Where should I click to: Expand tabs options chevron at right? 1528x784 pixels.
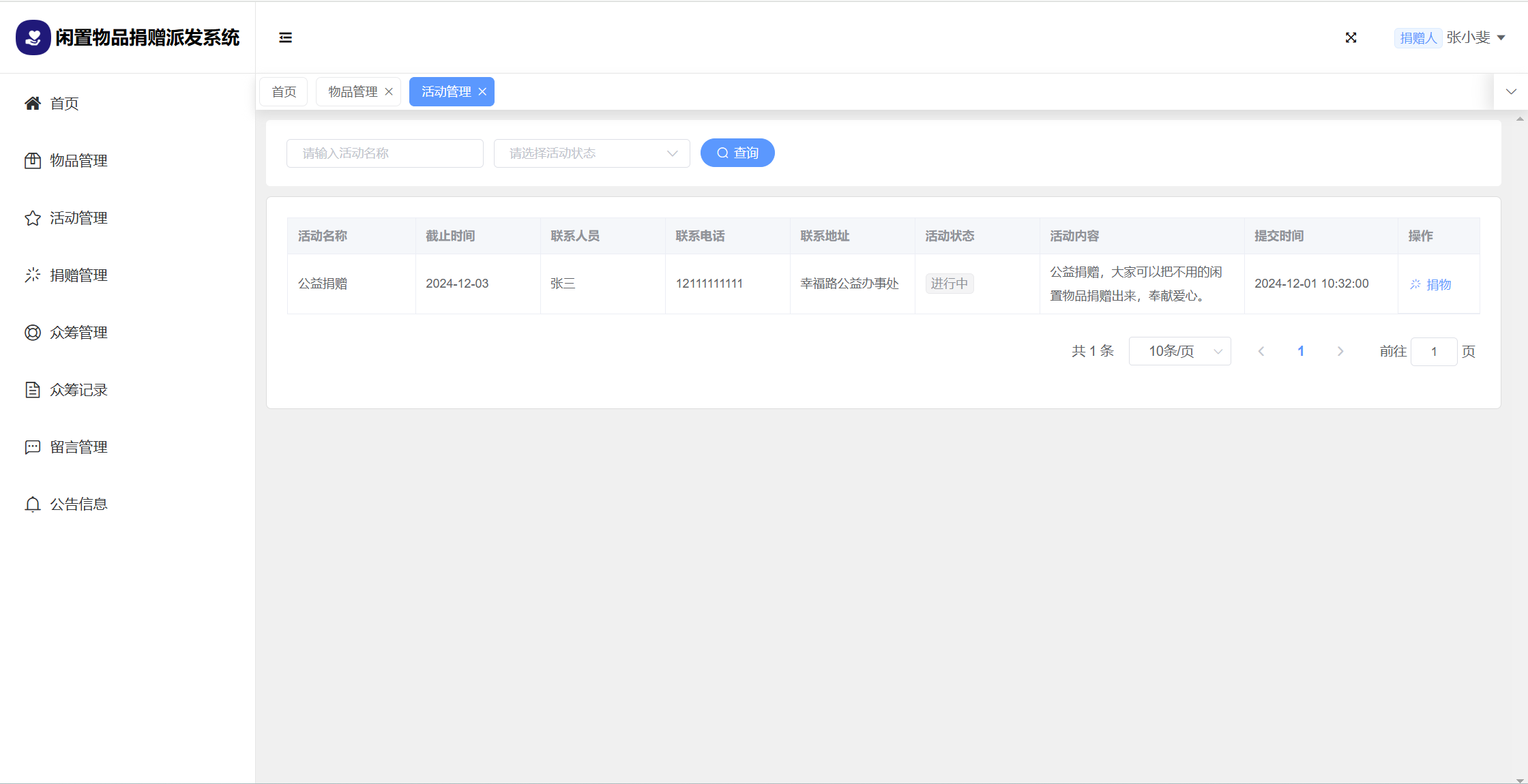1511,92
